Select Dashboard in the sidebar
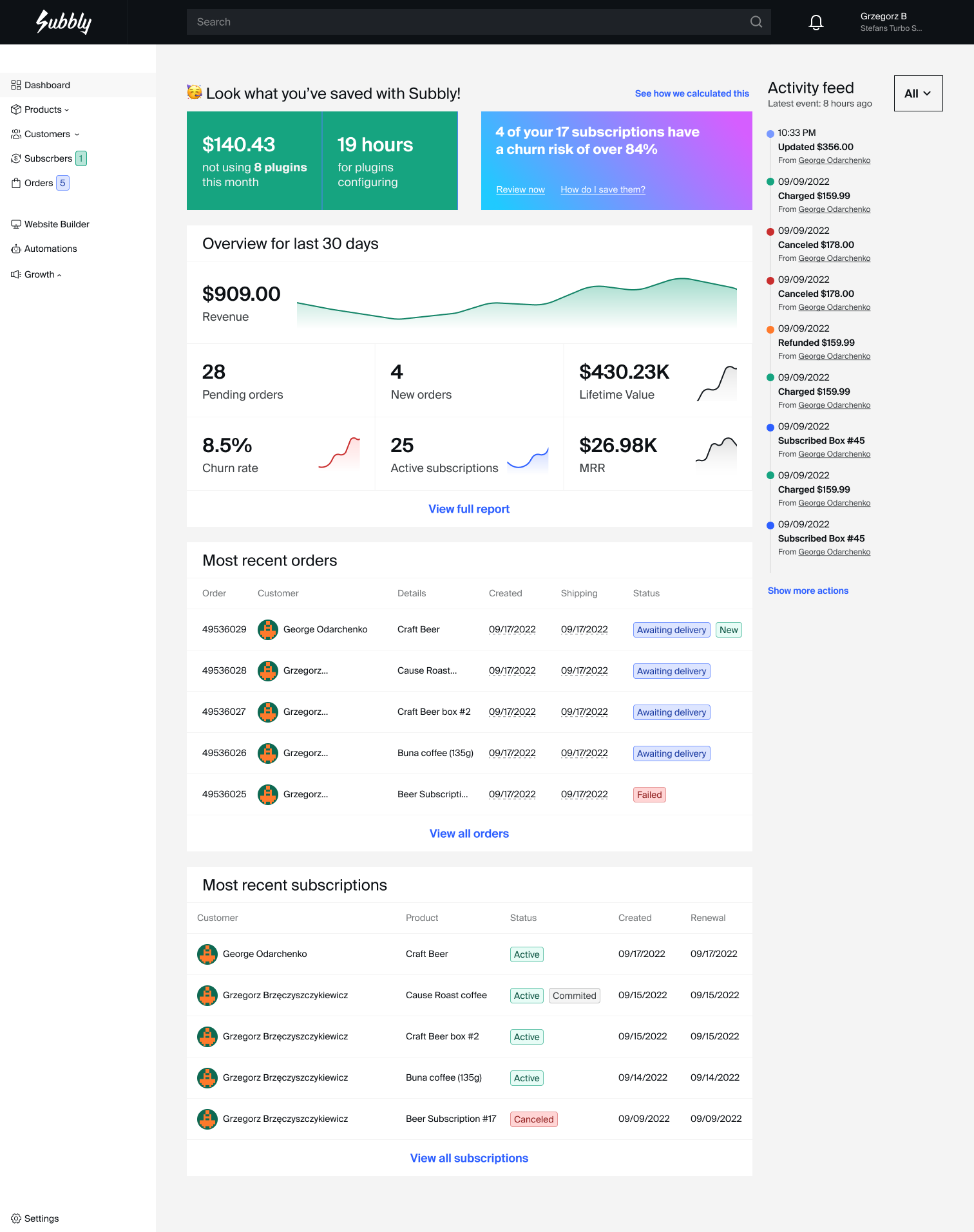The height and width of the screenshot is (1232, 974). (x=47, y=85)
